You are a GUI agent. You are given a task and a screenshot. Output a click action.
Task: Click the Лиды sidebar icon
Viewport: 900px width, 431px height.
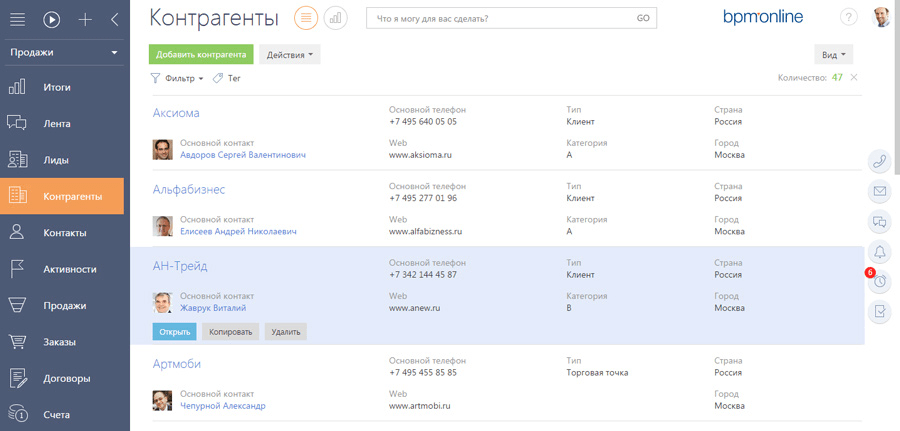pos(17,160)
